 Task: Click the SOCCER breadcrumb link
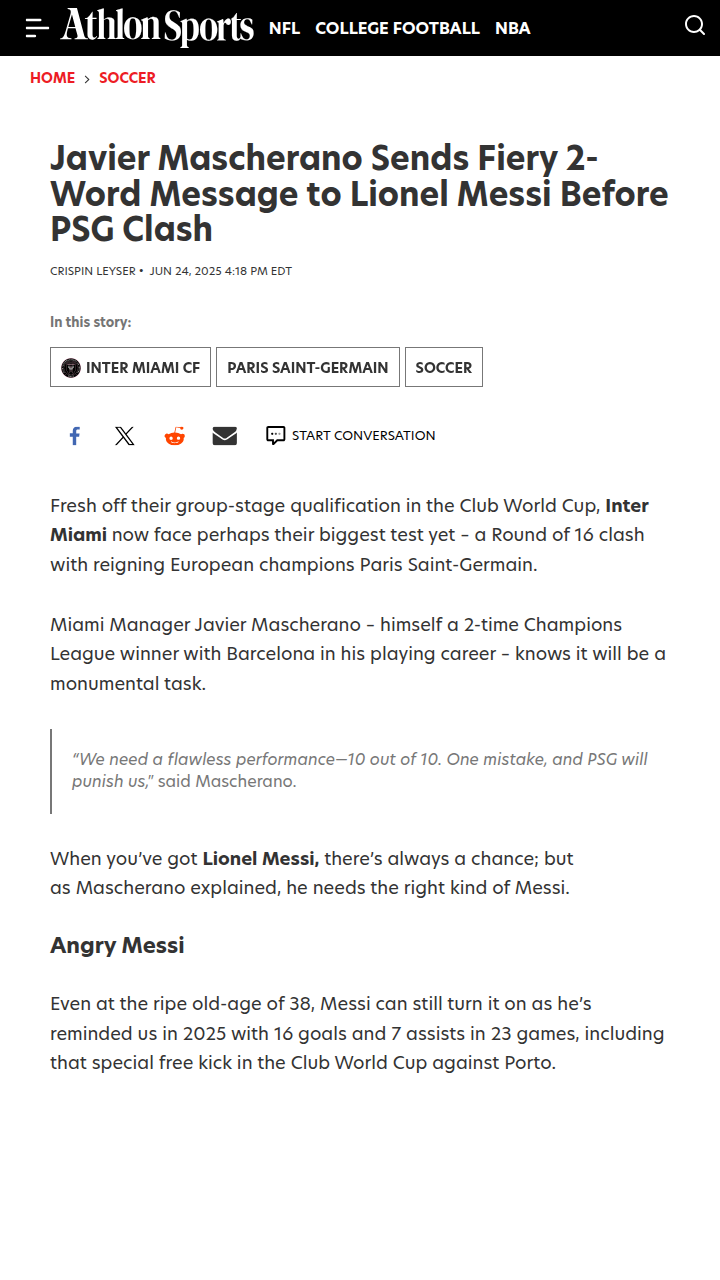point(127,78)
